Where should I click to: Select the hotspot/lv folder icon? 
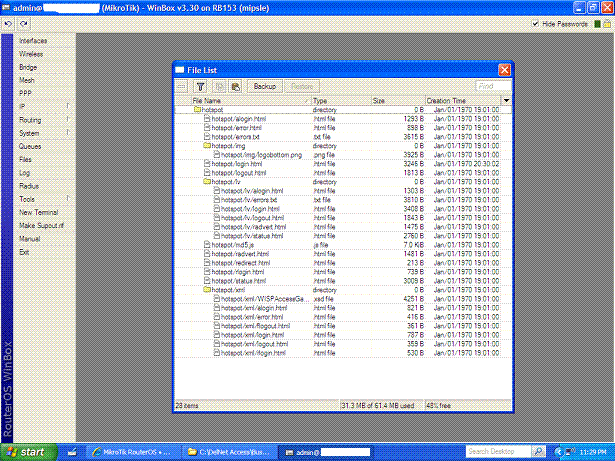click(207, 182)
